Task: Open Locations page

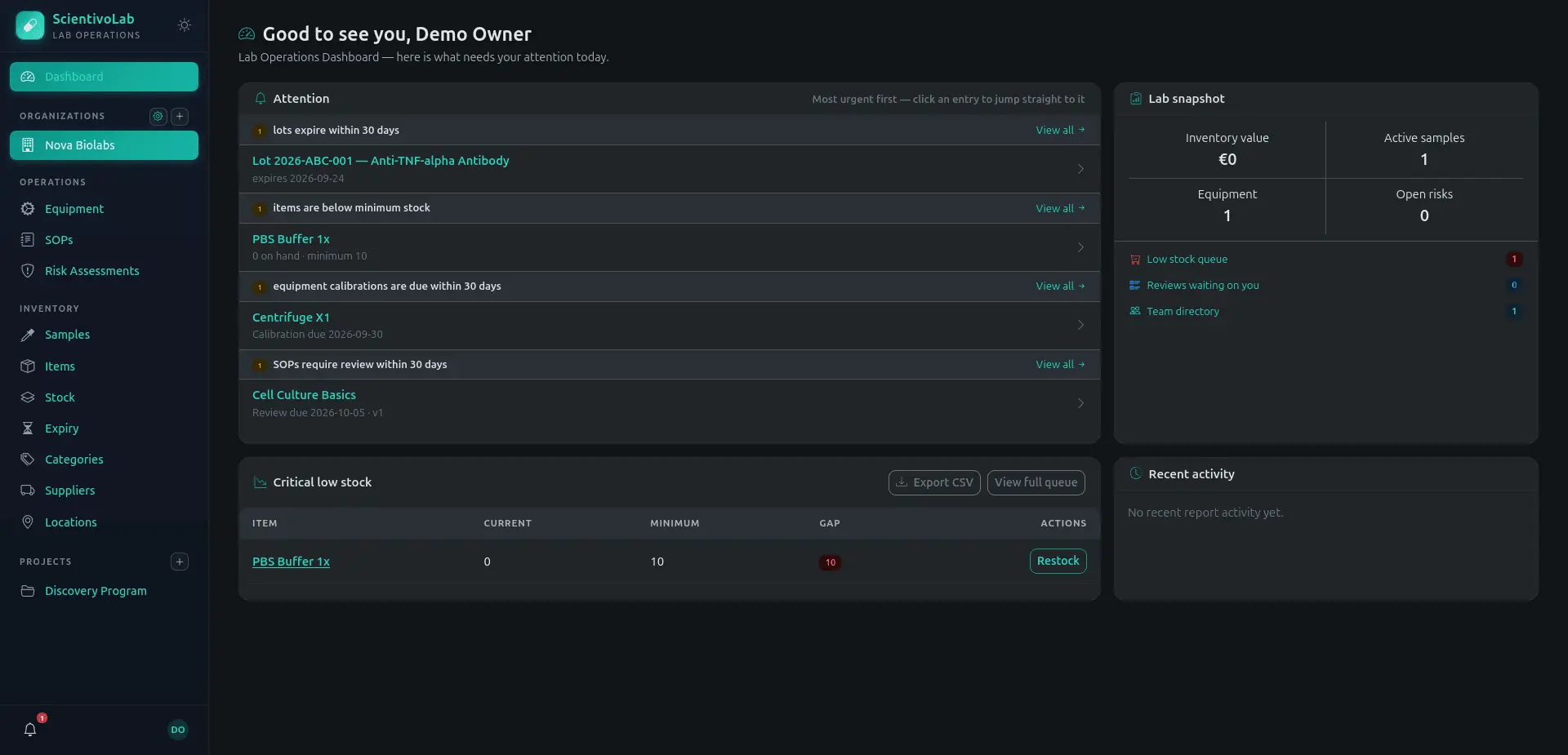Action: [104, 522]
